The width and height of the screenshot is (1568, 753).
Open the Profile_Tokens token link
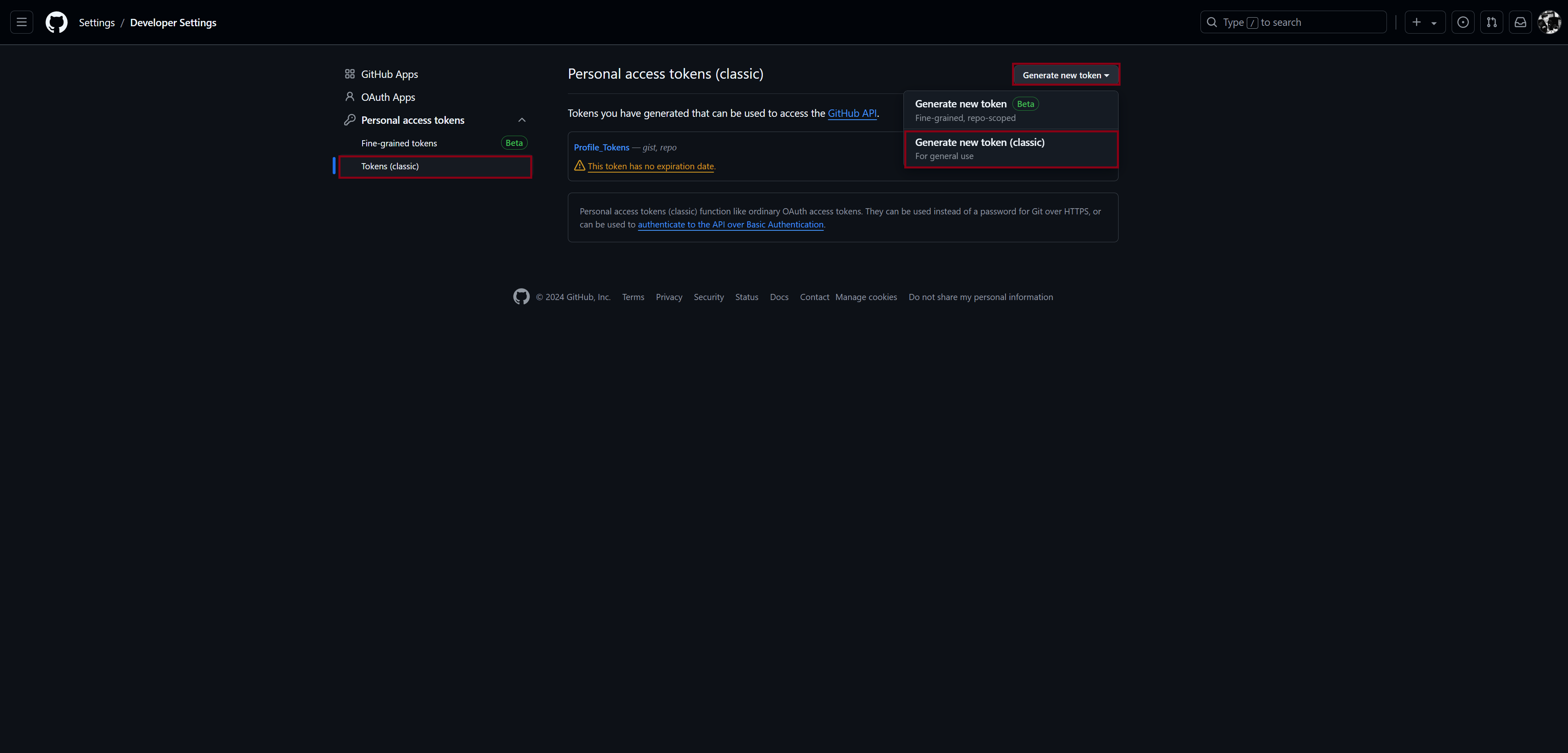601,147
